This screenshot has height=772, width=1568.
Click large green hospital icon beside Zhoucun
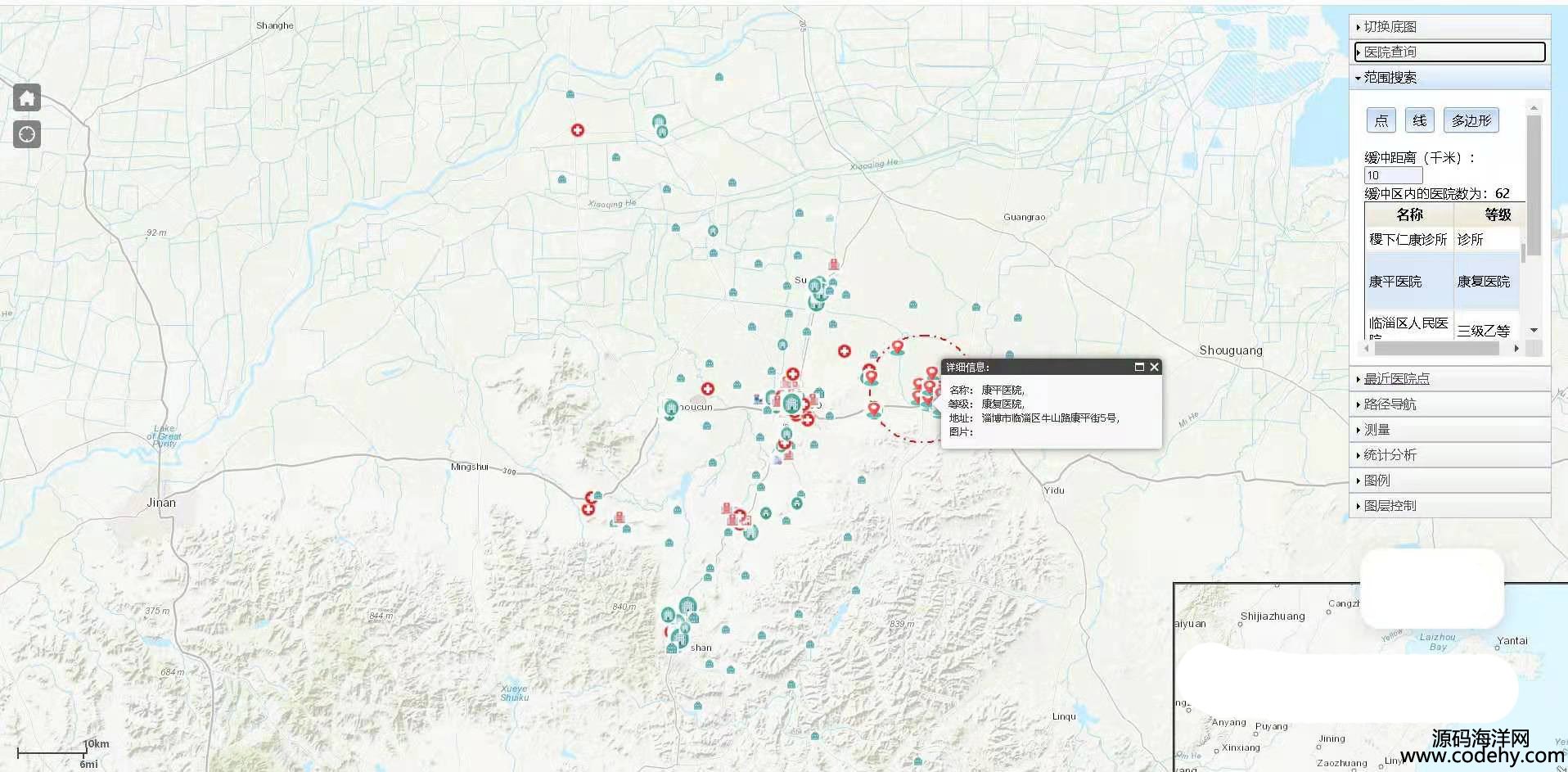[670, 409]
